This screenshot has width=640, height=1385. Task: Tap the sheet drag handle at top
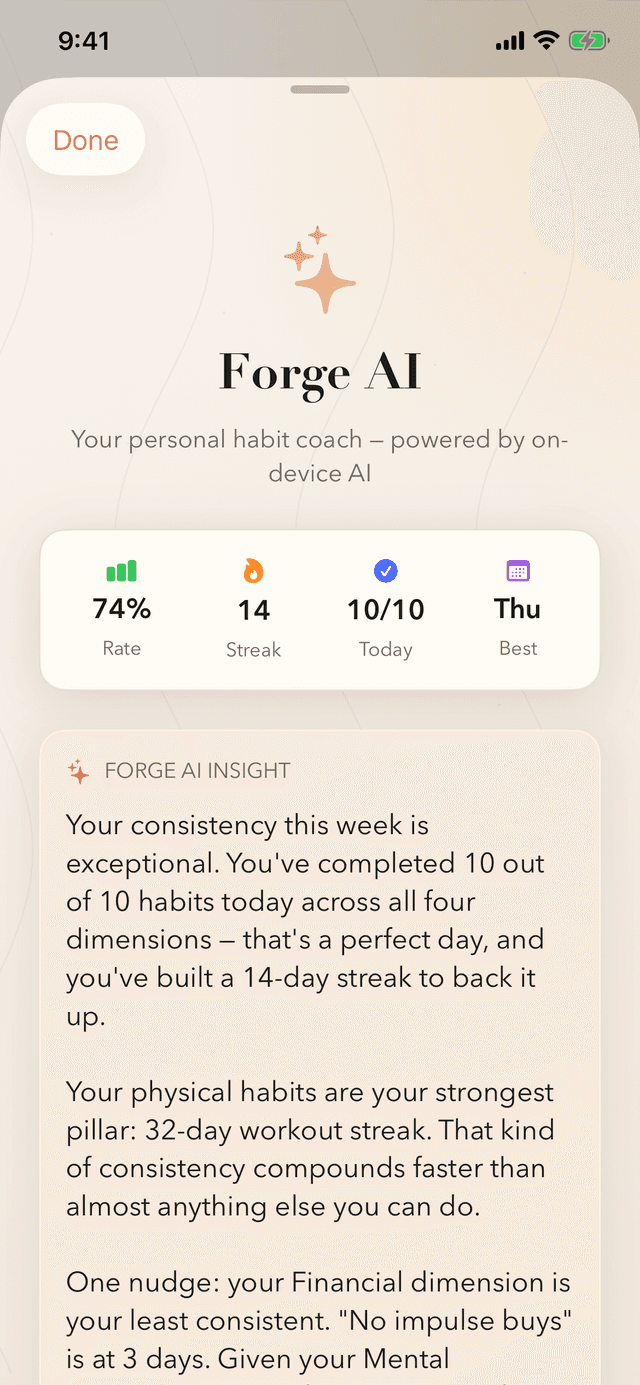pos(320,90)
